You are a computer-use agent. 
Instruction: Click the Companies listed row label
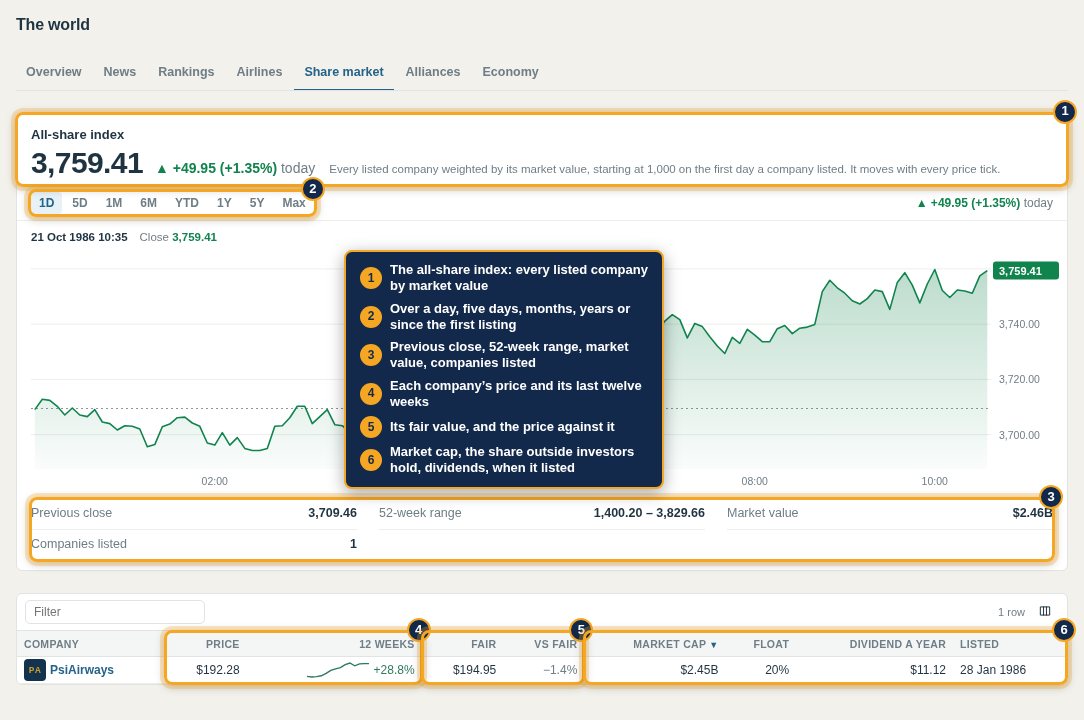pos(79,544)
